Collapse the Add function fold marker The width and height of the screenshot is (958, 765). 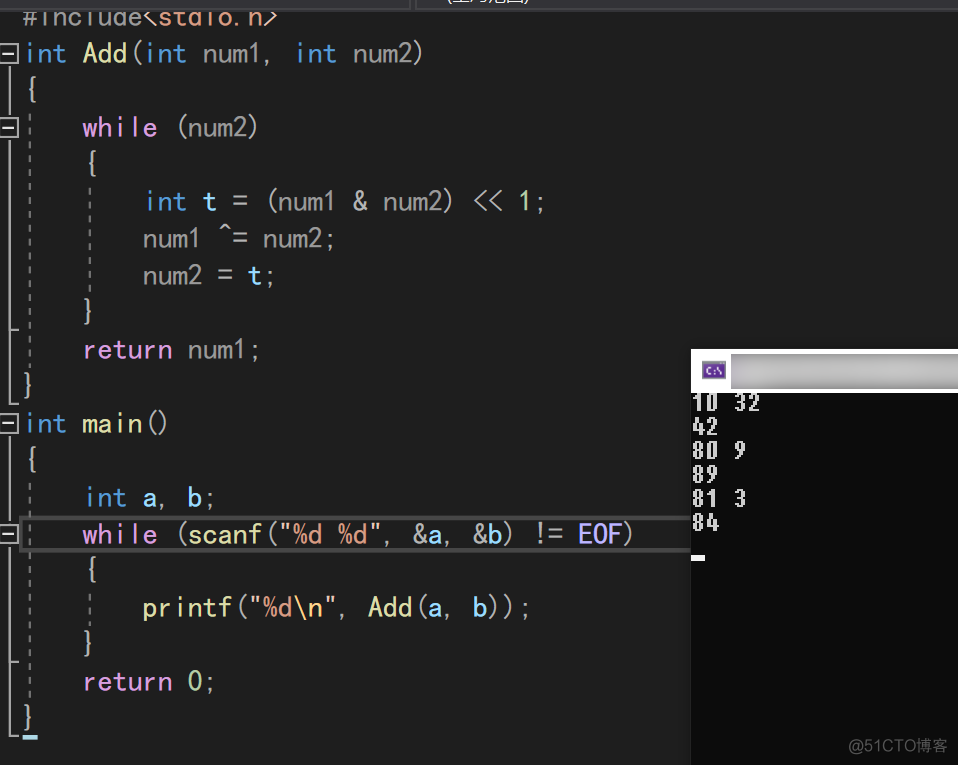(9, 54)
